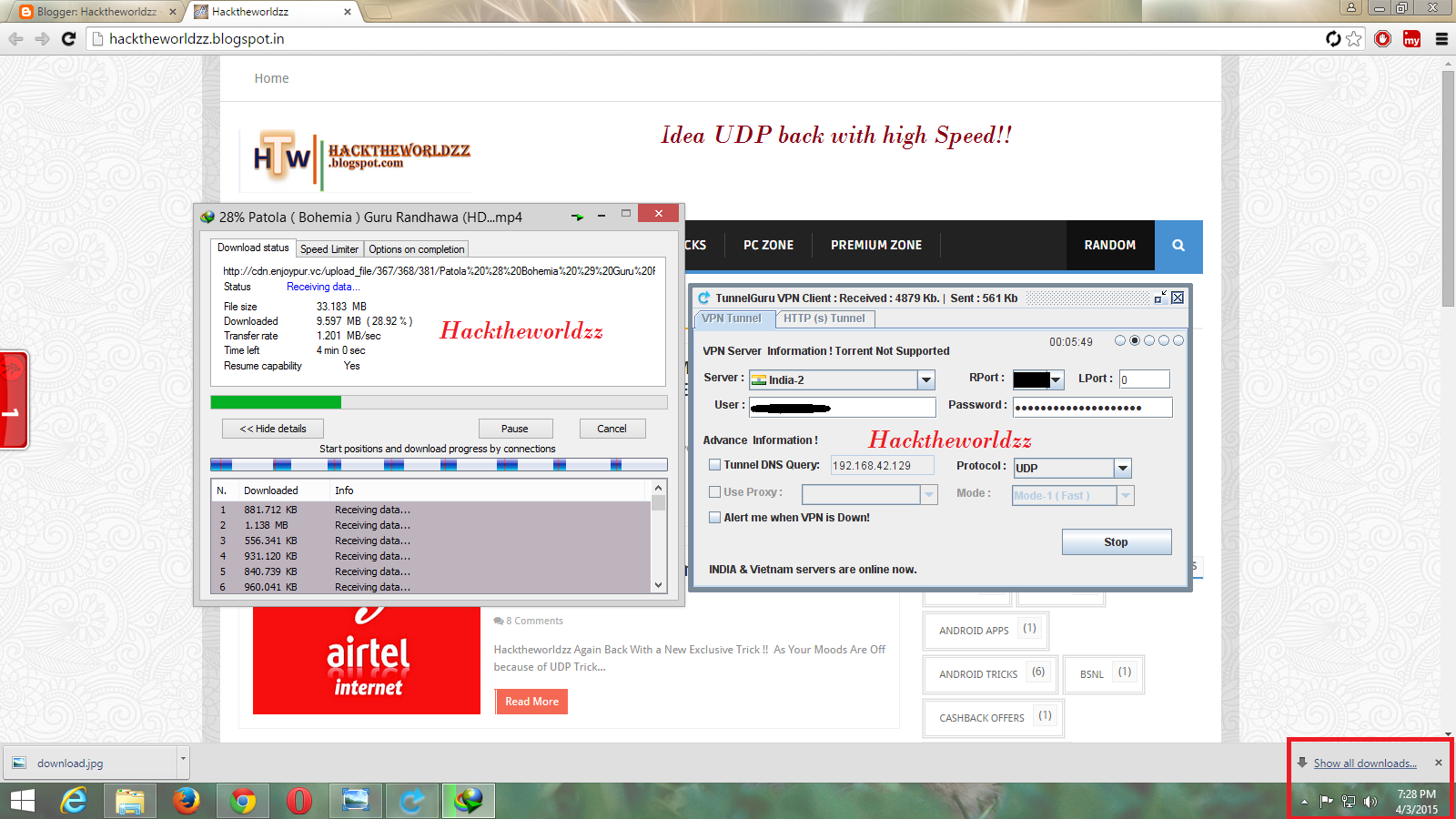The image size is (1456, 819).
Task: Toggle TunnelGuru compact view icon
Action: pyautogui.click(x=1160, y=298)
